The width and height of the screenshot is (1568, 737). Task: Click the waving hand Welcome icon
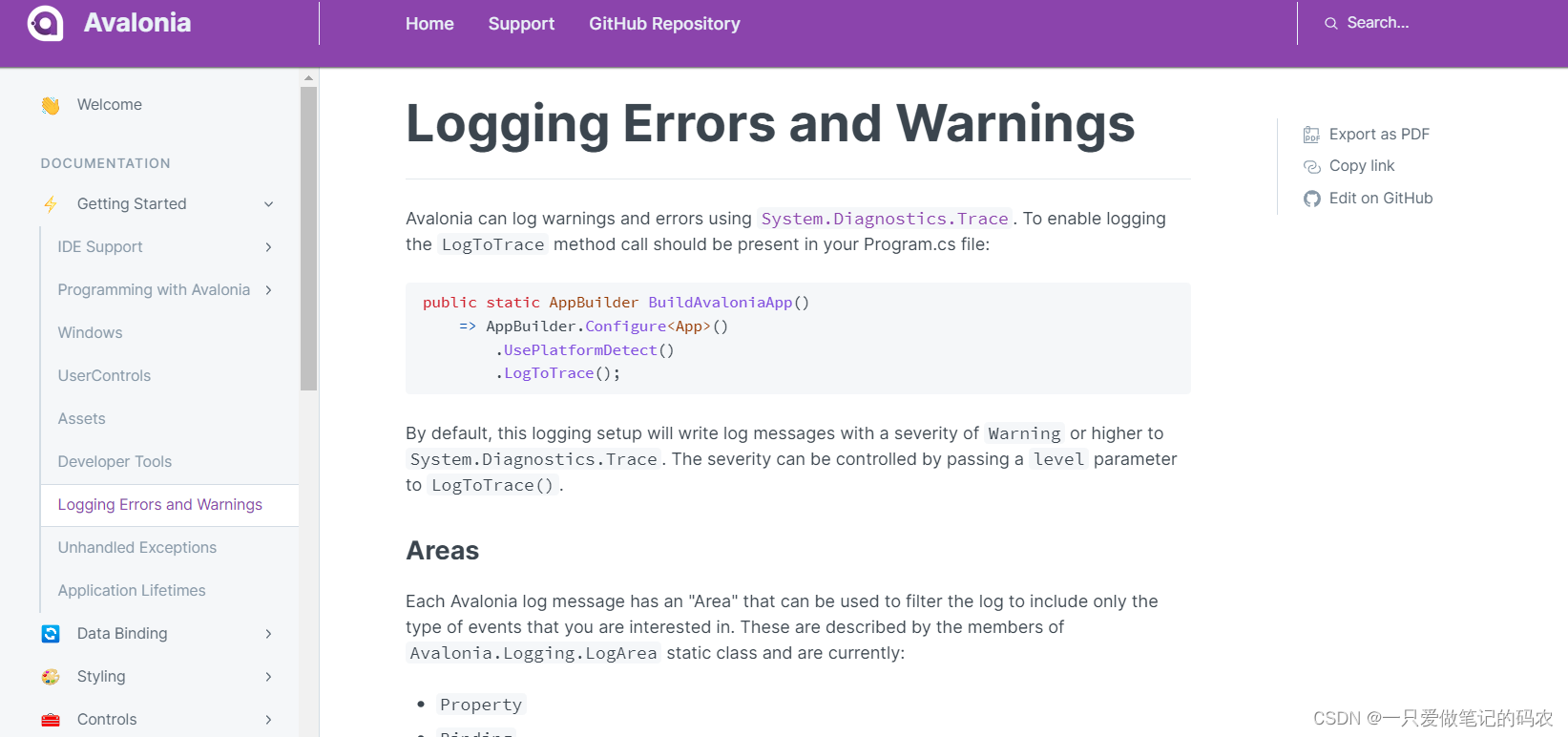coord(51,105)
